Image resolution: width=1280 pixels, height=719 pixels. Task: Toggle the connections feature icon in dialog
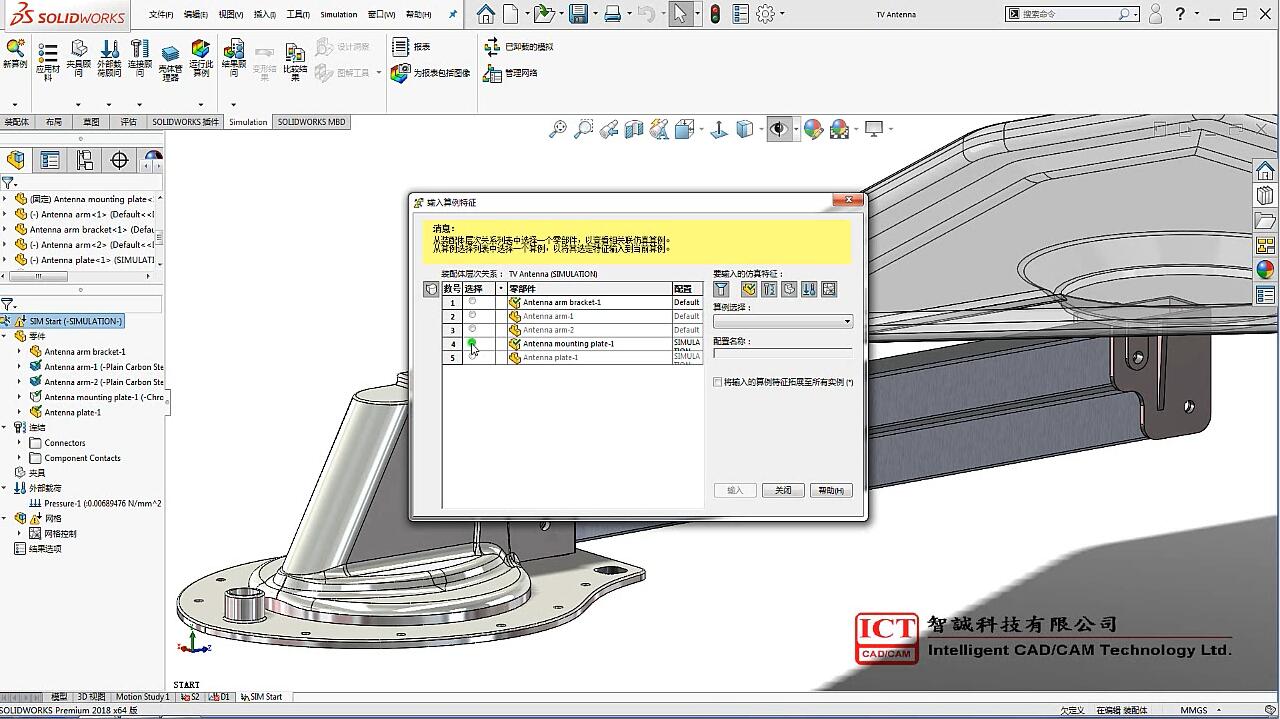769,289
